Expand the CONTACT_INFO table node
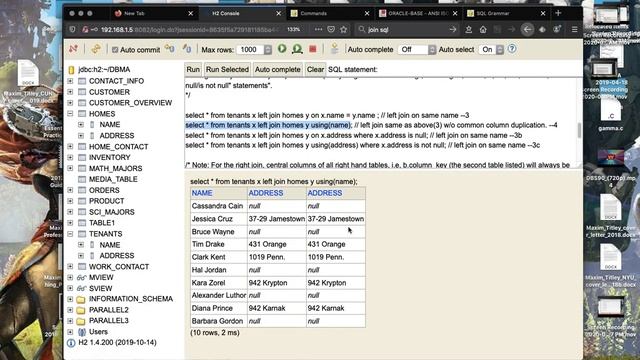This screenshot has width=640, height=360. [x=70, y=81]
